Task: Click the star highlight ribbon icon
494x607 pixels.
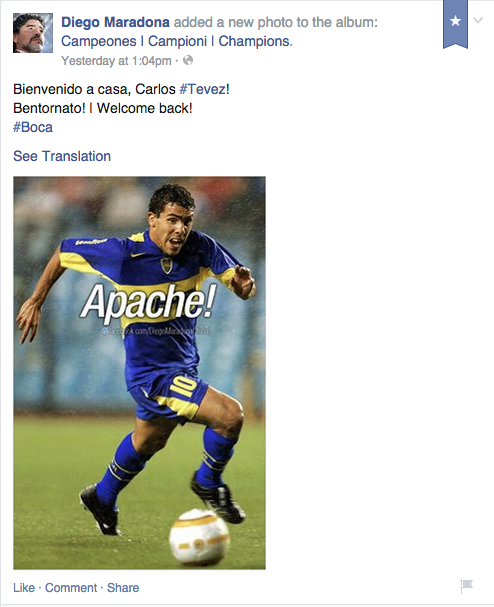Action: [455, 24]
